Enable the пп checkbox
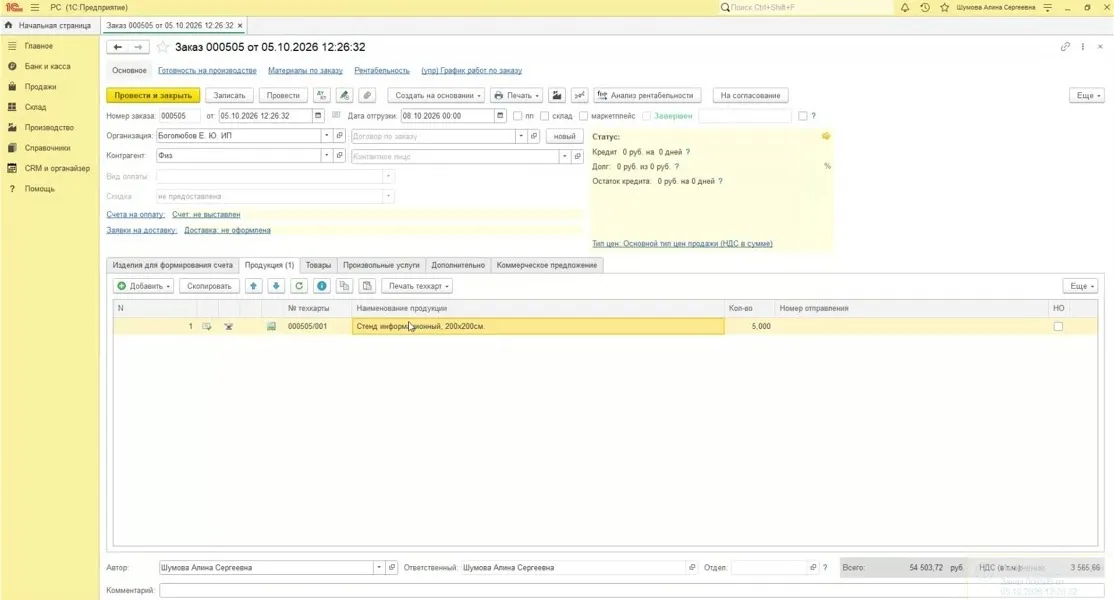Screen dimensions: 1114x600 click(517, 116)
